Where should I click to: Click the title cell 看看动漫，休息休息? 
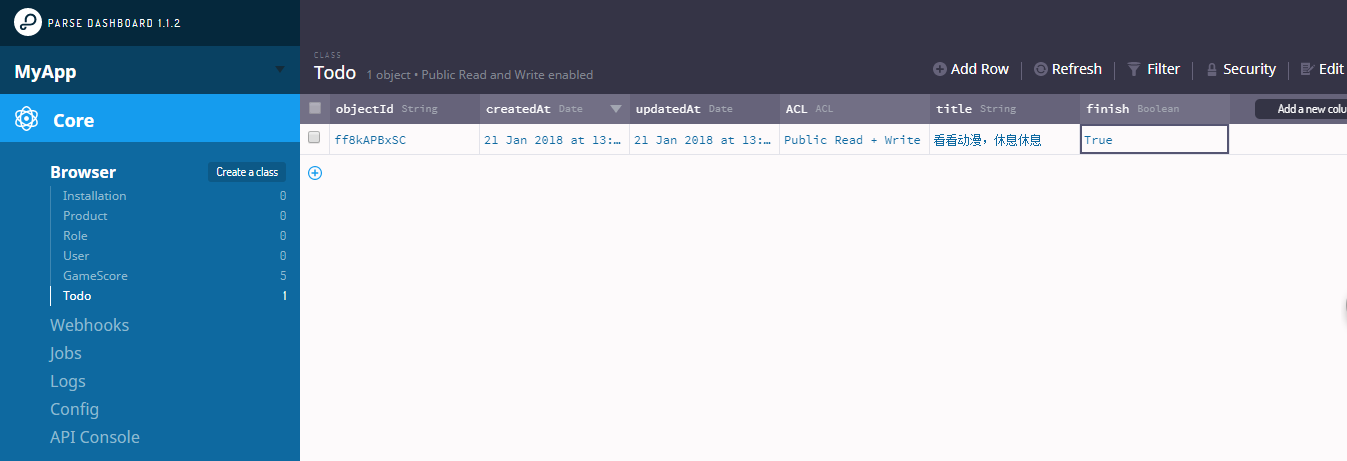point(1004,140)
